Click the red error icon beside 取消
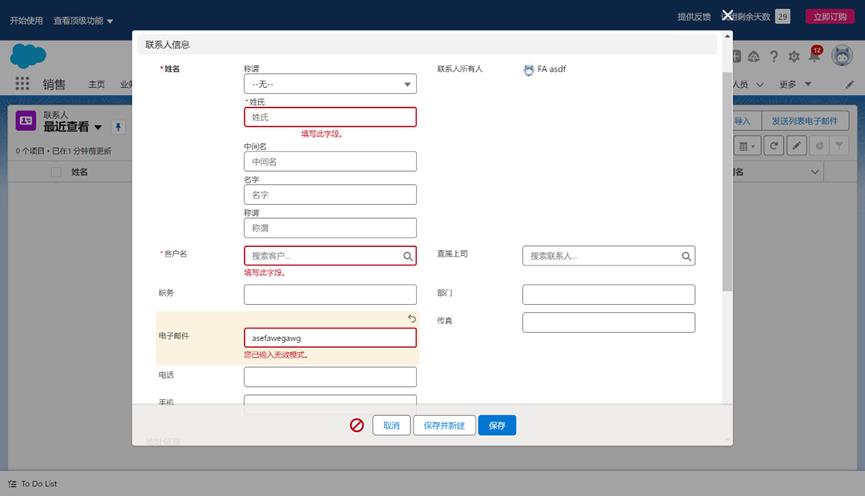 (x=357, y=425)
